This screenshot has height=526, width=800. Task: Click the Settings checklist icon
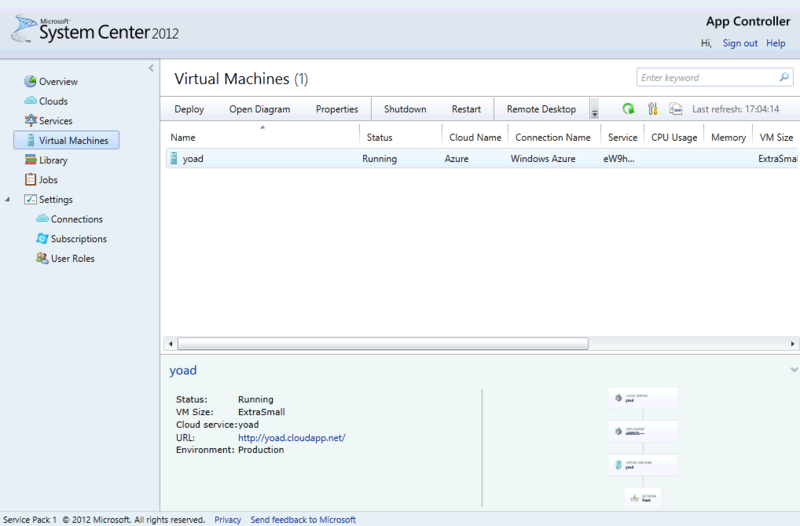click(x=31, y=199)
